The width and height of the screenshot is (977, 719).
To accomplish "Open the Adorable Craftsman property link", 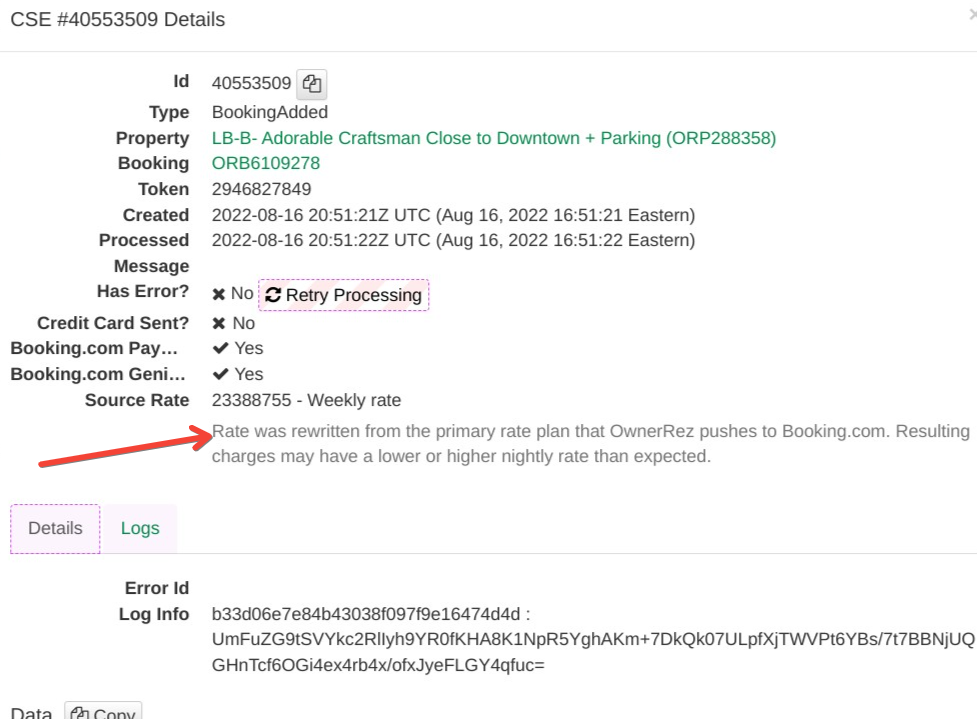I will 493,138.
